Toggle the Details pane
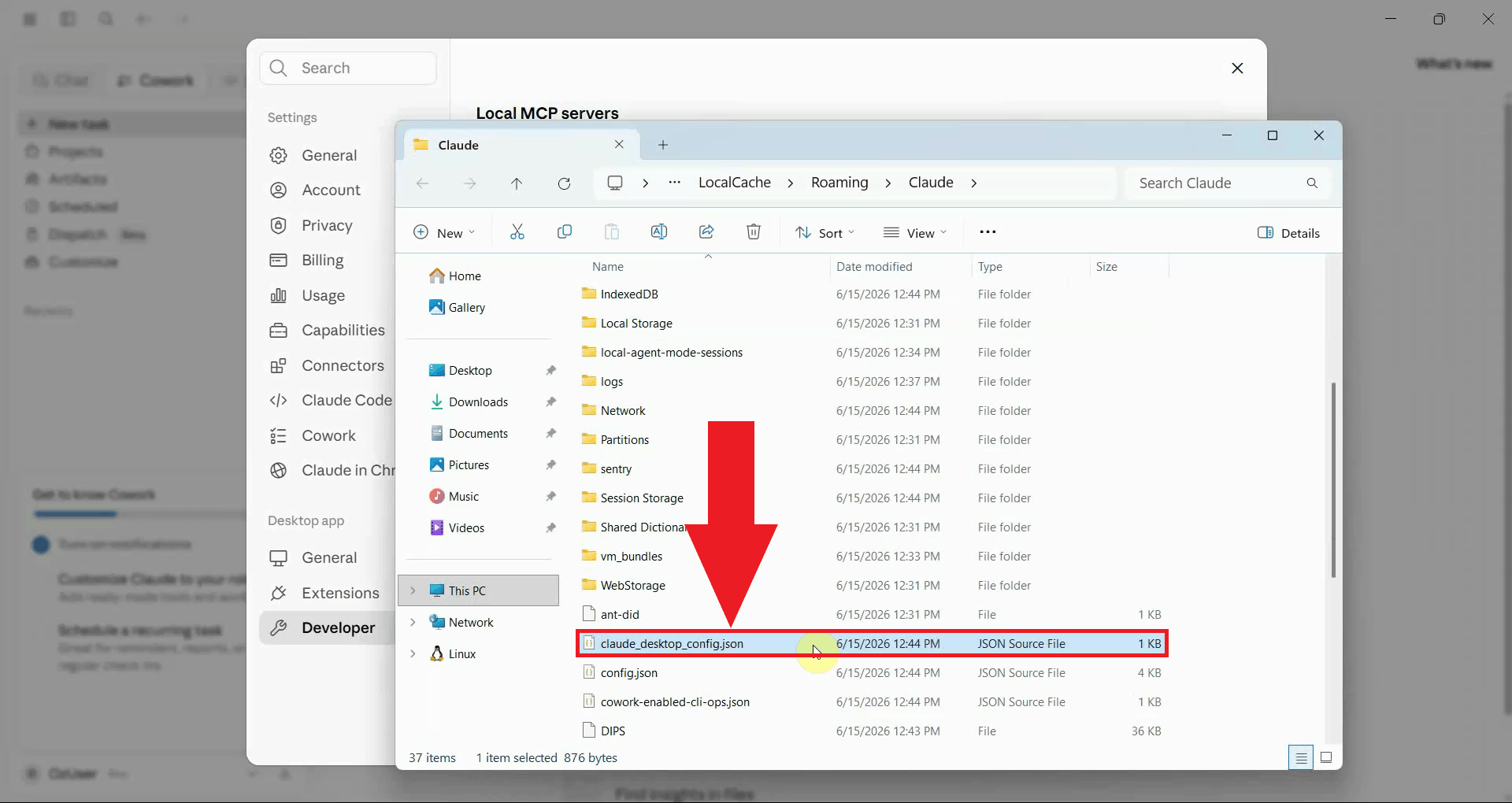 click(x=1288, y=232)
